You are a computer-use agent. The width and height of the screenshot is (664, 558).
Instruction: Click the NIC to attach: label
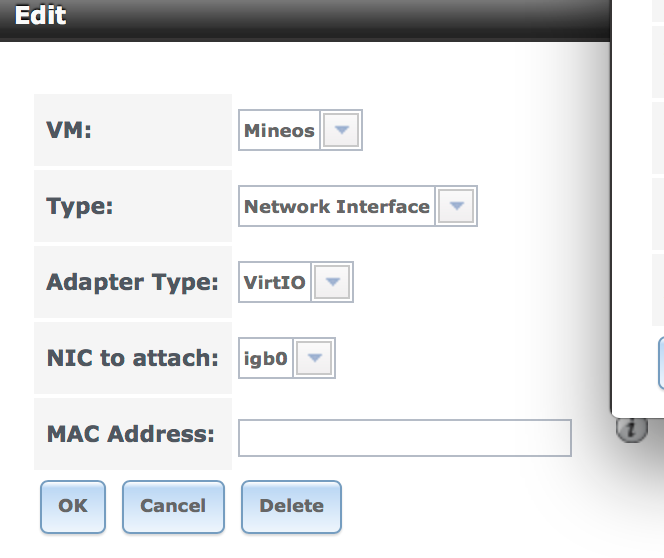click(x=133, y=358)
